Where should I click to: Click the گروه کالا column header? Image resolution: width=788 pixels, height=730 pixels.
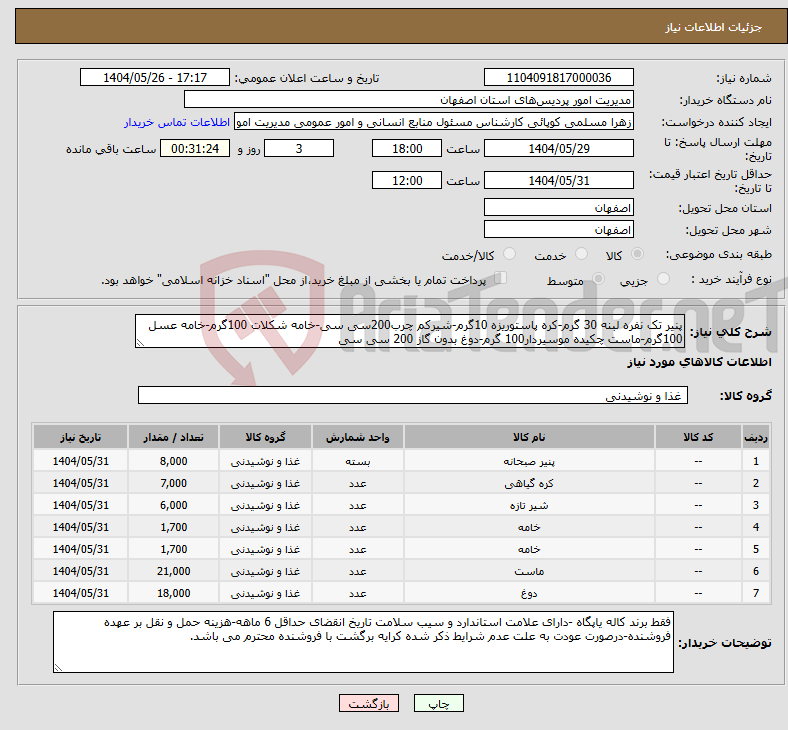(265, 437)
